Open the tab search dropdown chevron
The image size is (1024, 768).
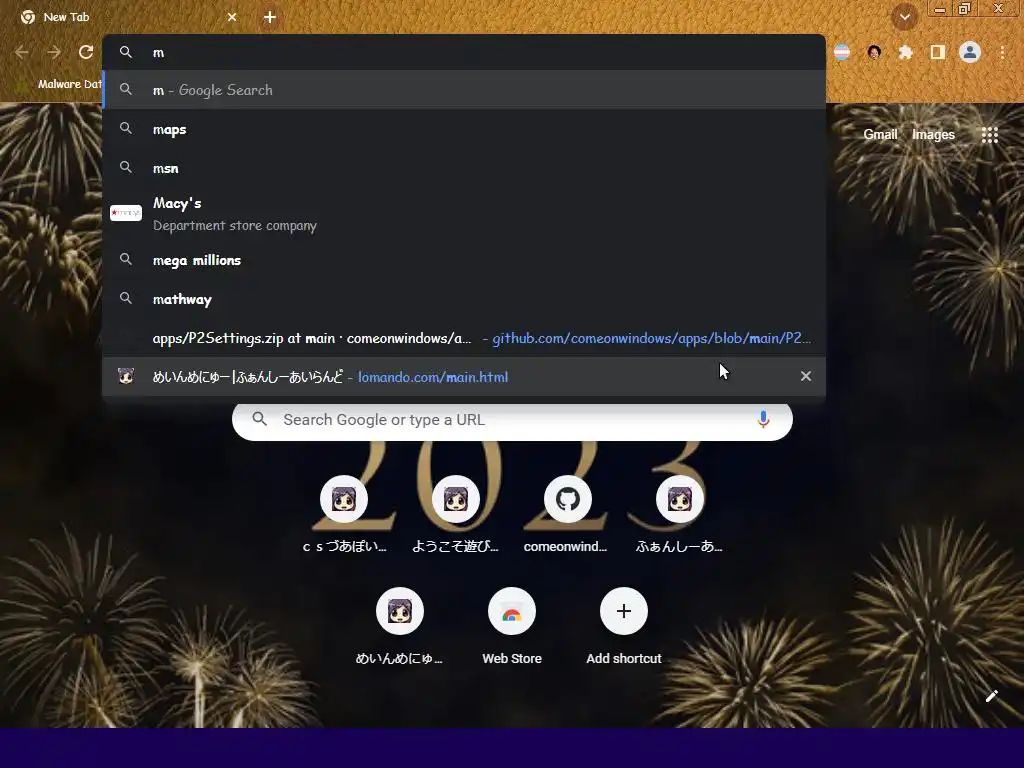(x=904, y=17)
